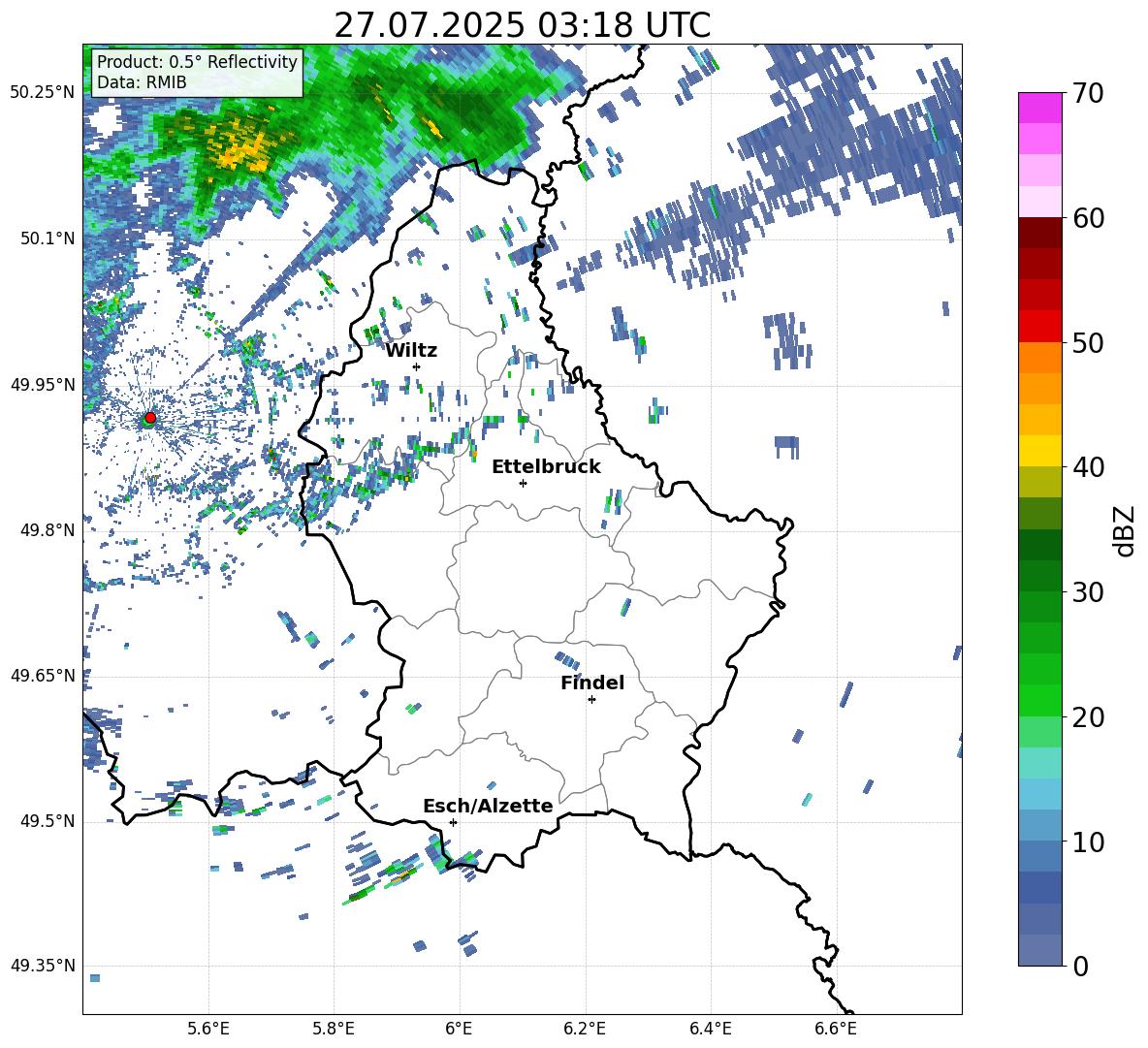This screenshot has height=1048, width=1148.
Task: Click the 49.35°N latitude label
Action: pos(43,966)
